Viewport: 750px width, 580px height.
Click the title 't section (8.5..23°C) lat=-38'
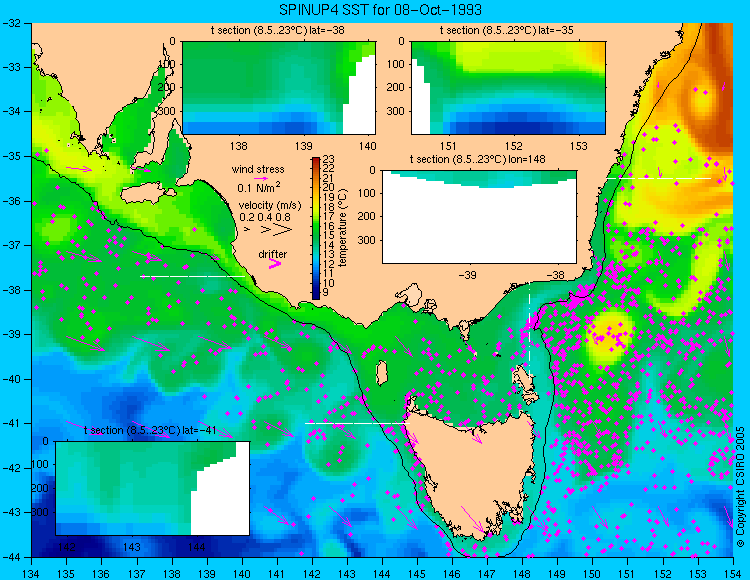(x=277, y=31)
